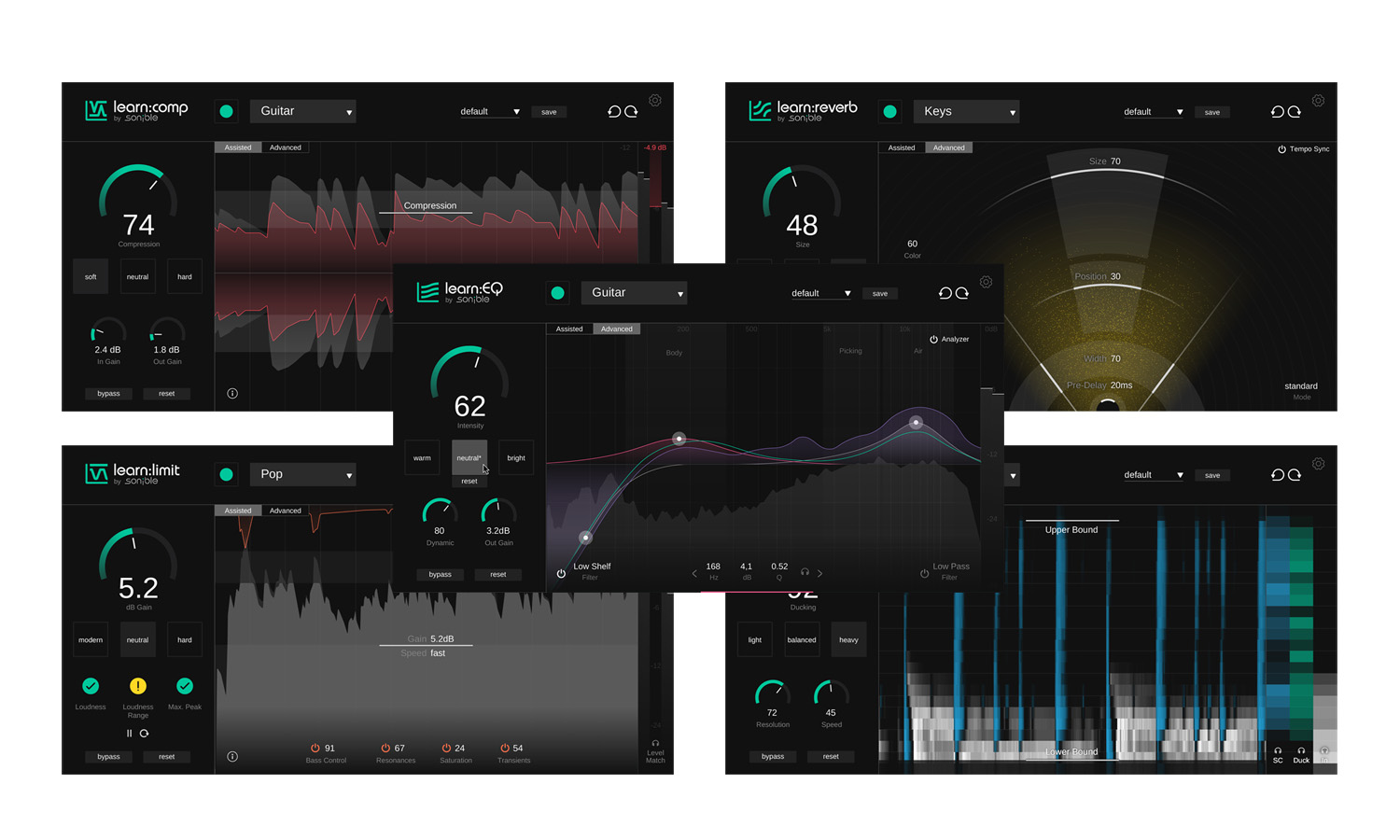The width and height of the screenshot is (1400, 840).
Task: Open Keys profile dropdown in learn:reverb
Action: point(967,111)
